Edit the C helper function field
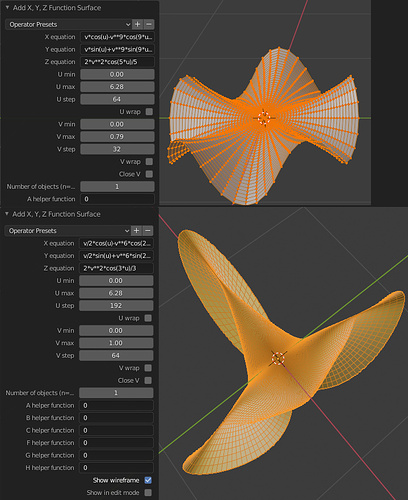The height and width of the screenshot is (500, 408). tap(116, 430)
